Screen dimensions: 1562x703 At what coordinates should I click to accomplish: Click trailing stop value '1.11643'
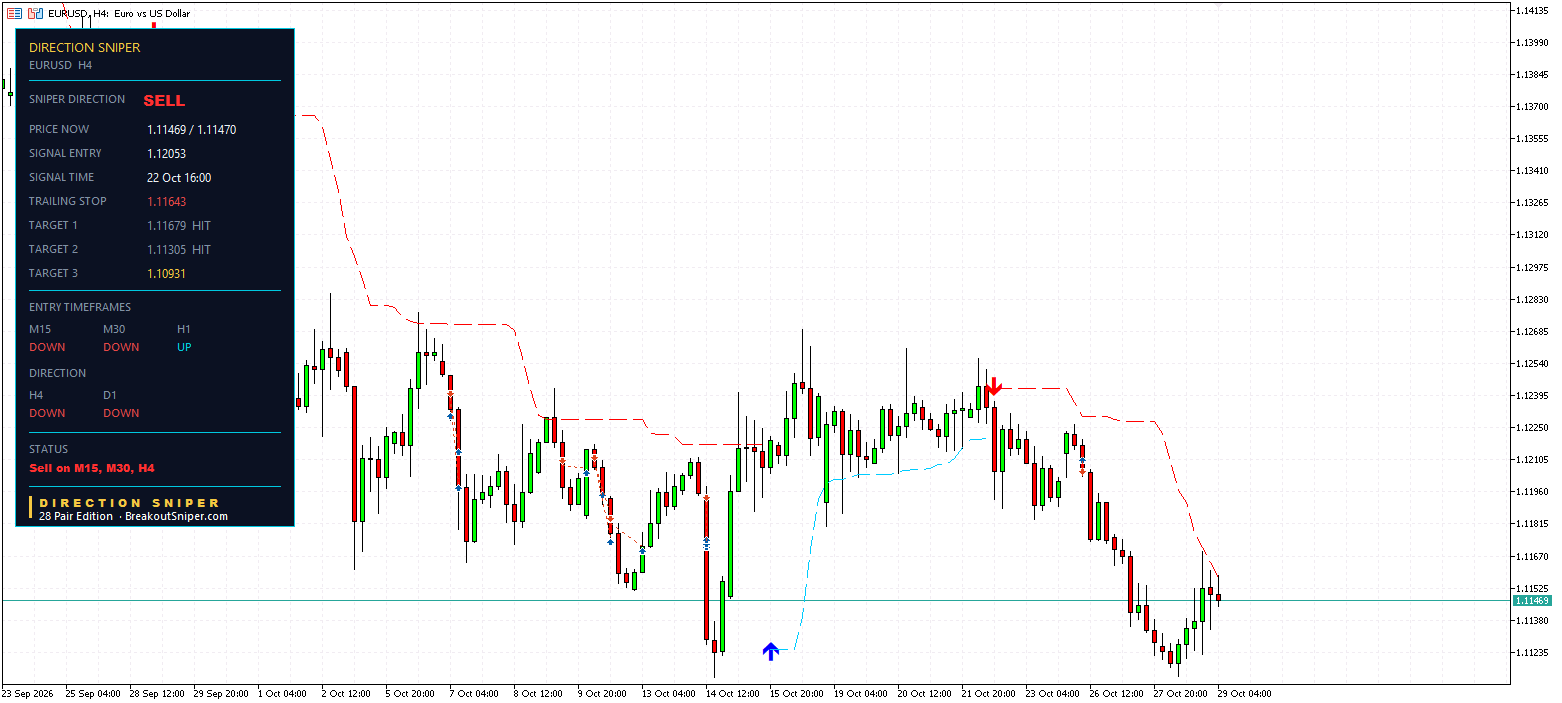[x=166, y=201]
